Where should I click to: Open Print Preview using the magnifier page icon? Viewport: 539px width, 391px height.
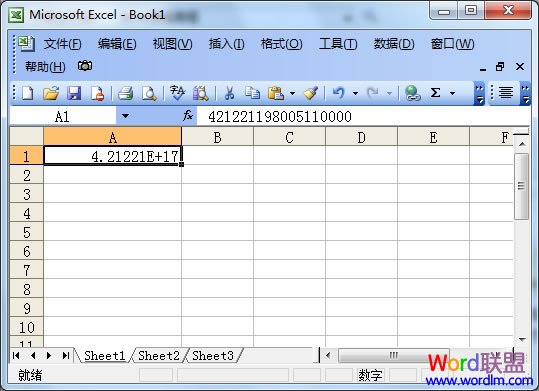149,93
